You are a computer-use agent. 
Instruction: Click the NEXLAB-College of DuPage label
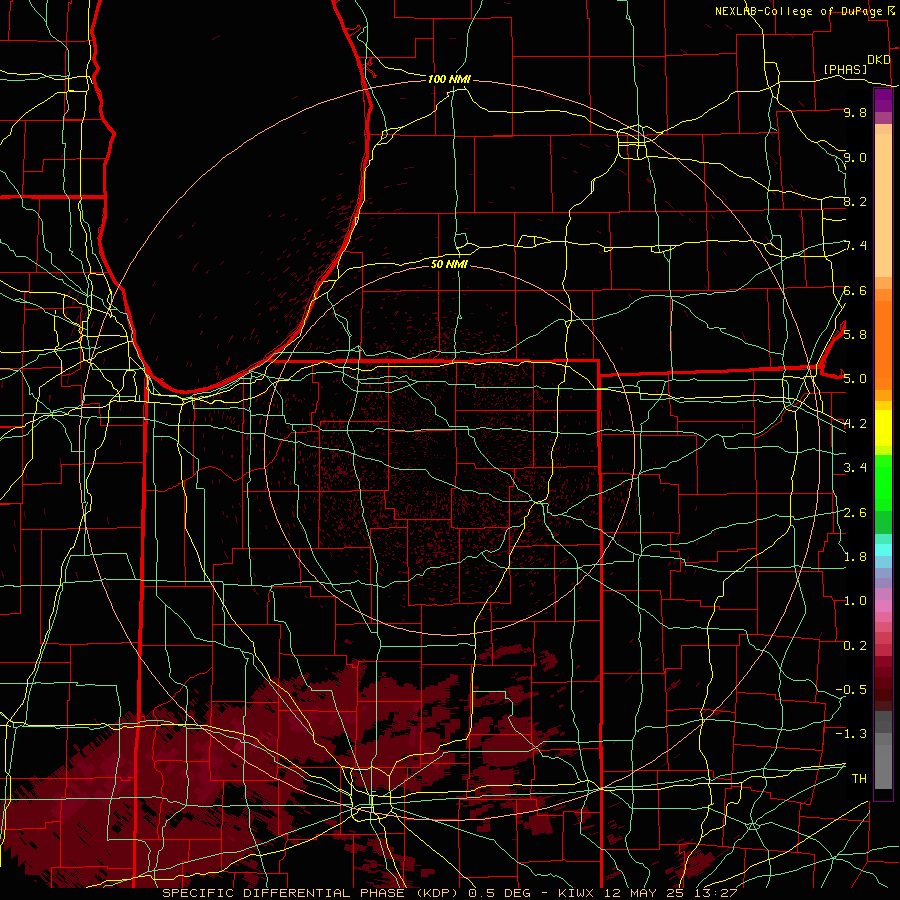pyautogui.click(x=799, y=11)
